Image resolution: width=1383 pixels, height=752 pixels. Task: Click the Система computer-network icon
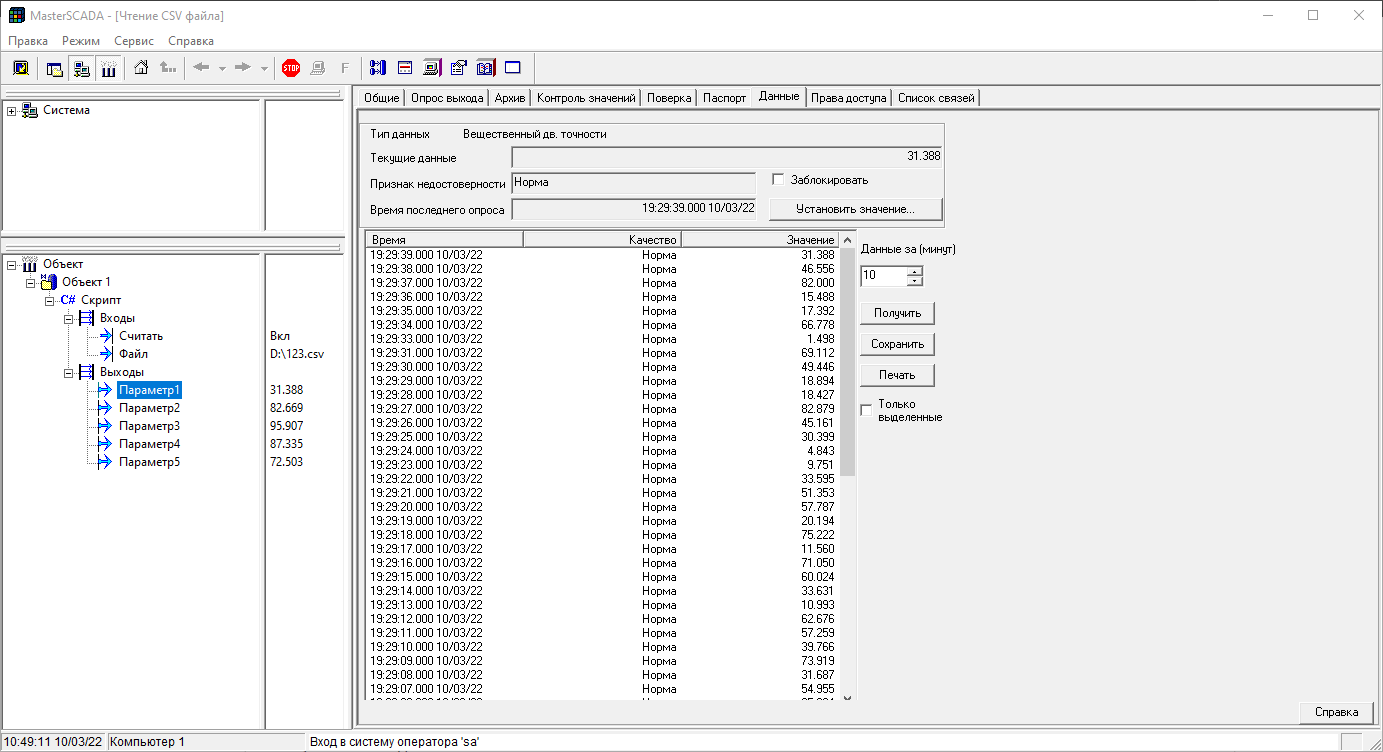(x=30, y=110)
